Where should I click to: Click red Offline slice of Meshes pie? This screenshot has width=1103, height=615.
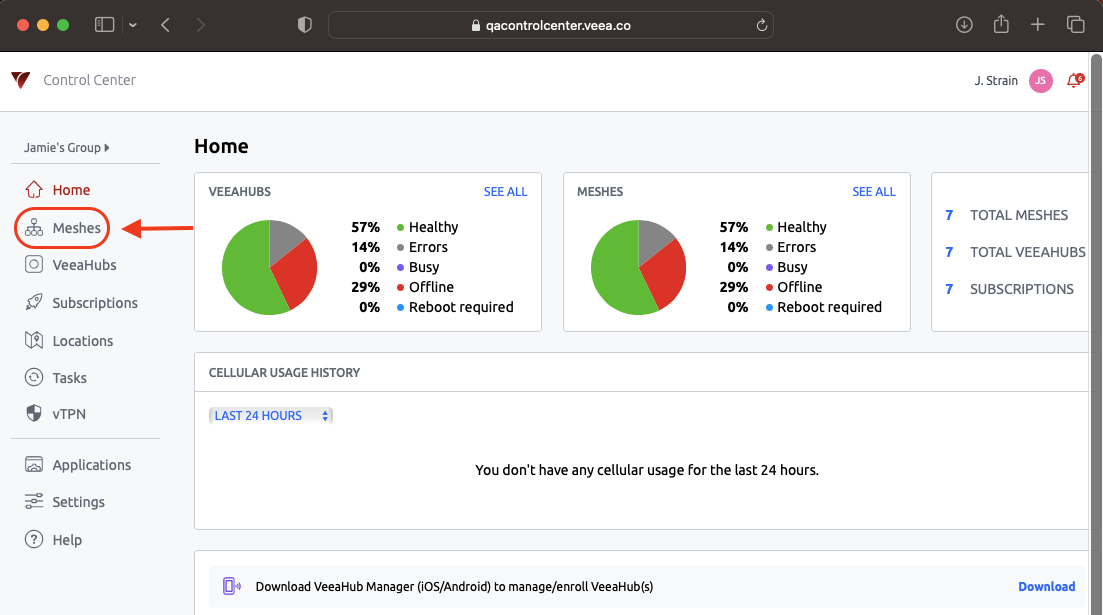point(665,276)
